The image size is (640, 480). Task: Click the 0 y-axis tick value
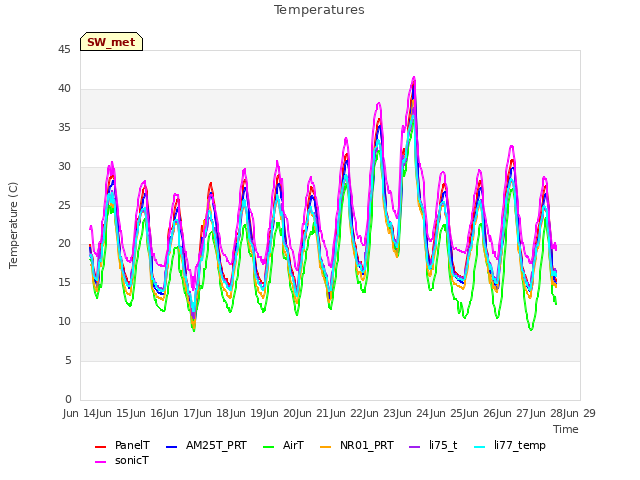pos(68,399)
